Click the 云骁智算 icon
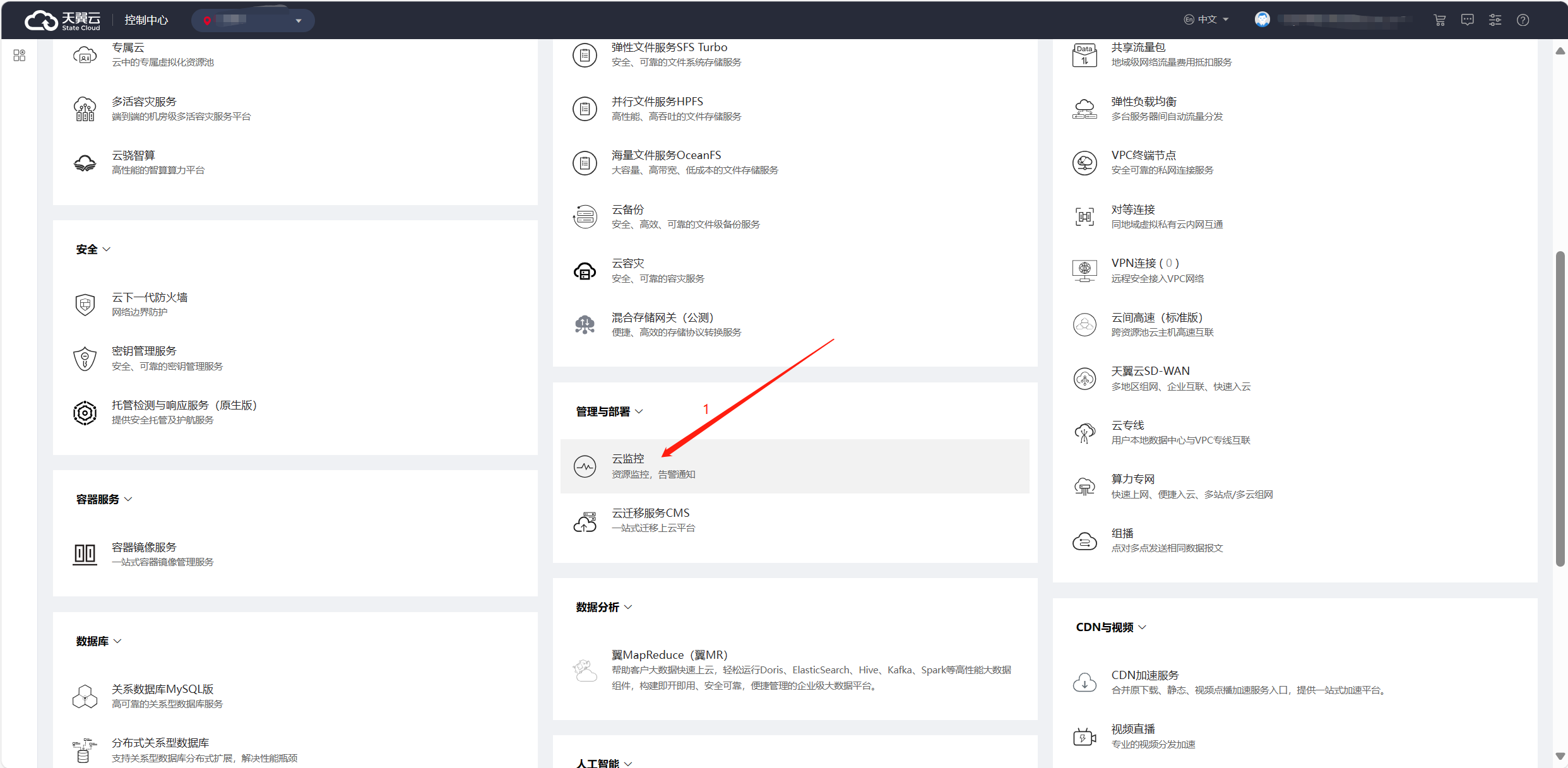This screenshot has height=768, width=1568. (85, 163)
